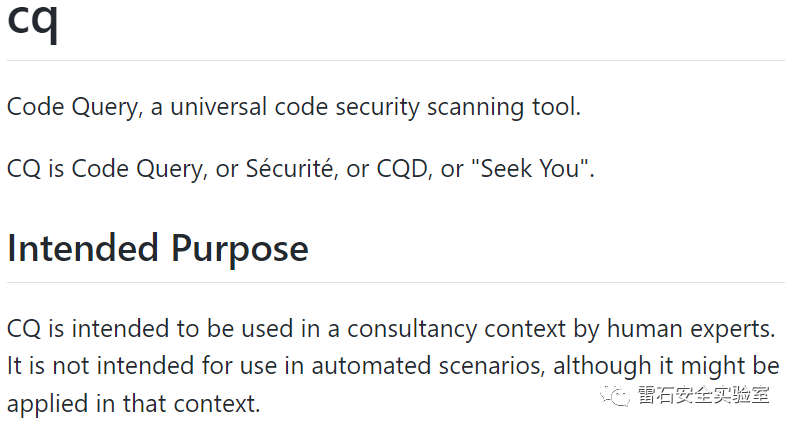The image size is (795, 429).
Task: Click the WeChat logo watermark icon
Action: click(x=615, y=395)
